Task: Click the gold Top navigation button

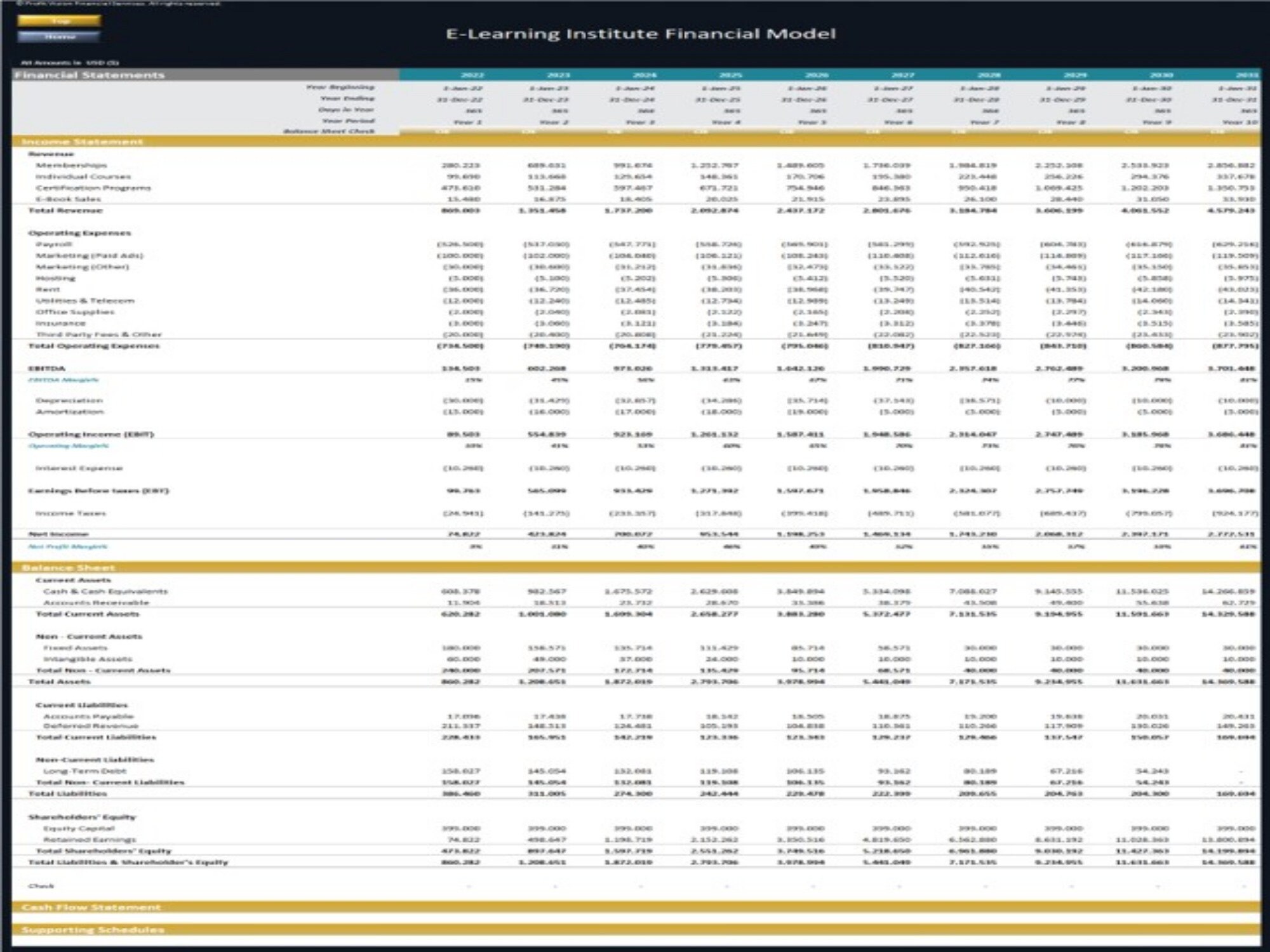Action: click(59, 20)
